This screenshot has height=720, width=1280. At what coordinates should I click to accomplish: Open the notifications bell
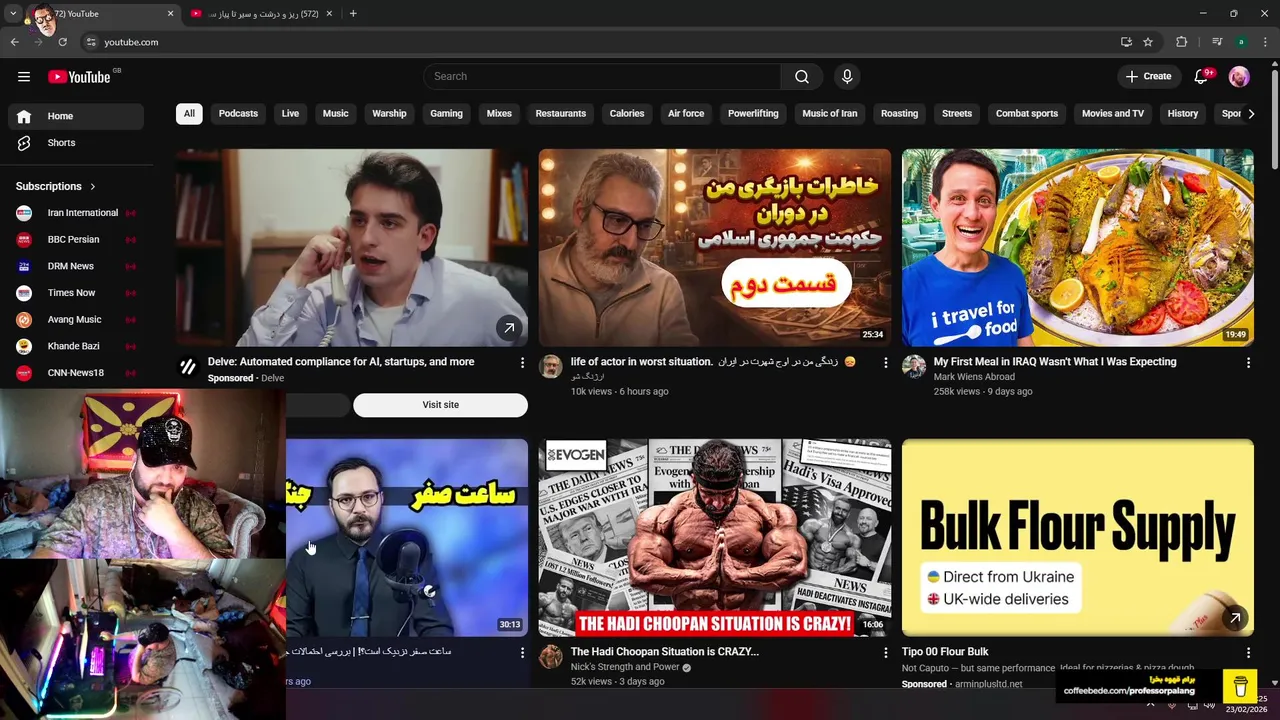click(1202, 76)
